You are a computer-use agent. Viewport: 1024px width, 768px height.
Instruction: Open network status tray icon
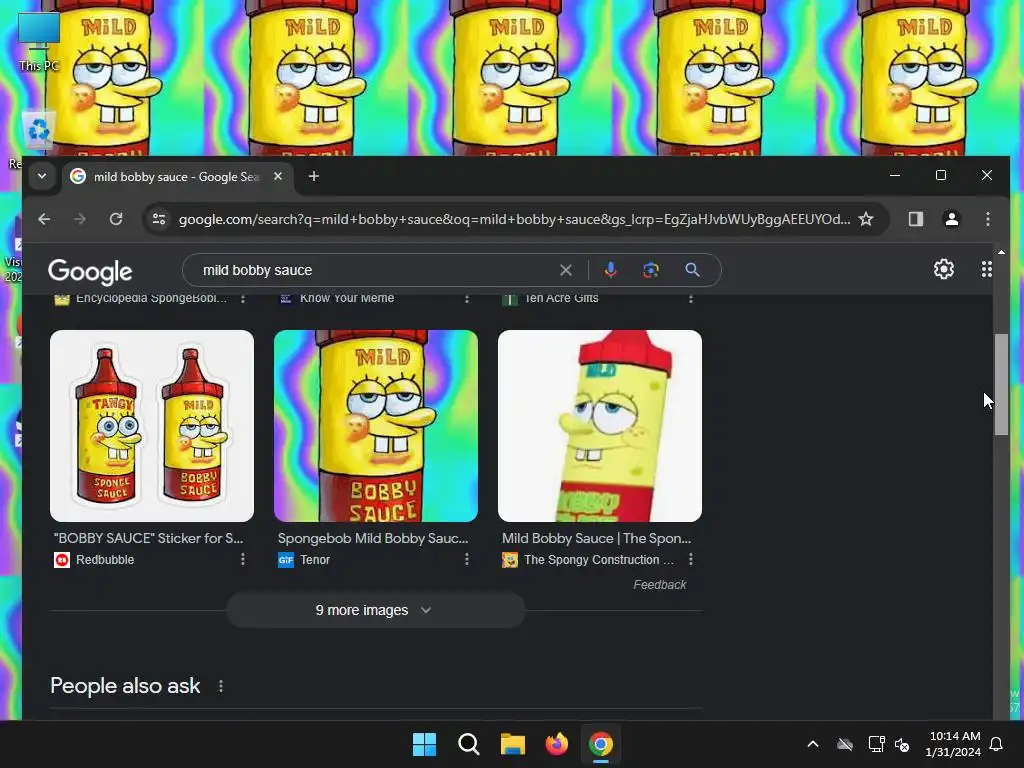click(876, 744)
